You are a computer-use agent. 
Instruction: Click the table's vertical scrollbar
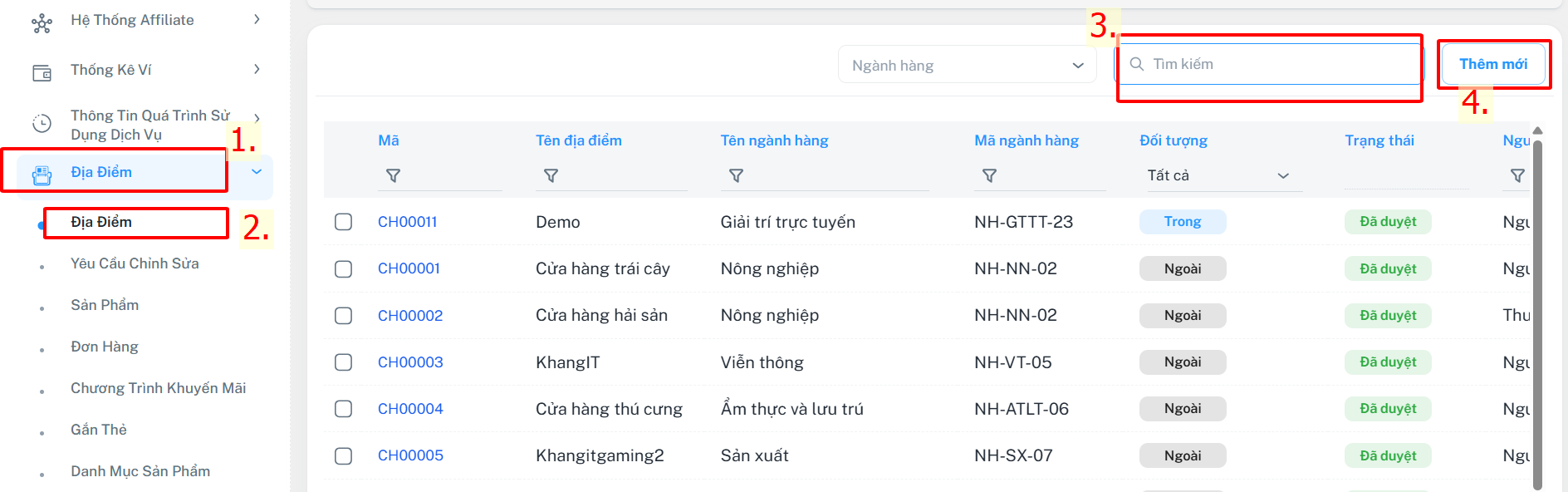pos(1537,316)
